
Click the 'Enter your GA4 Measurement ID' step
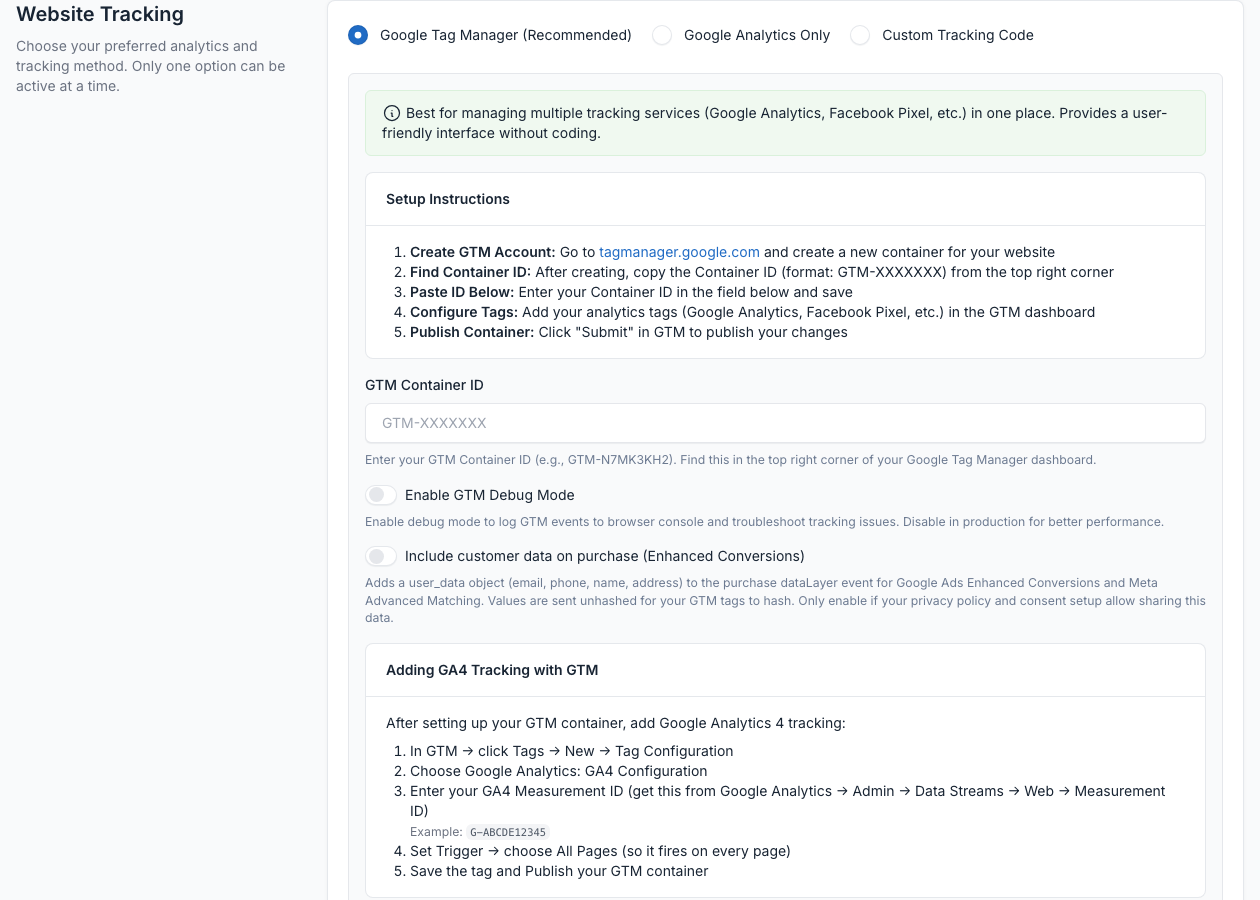[788, 801]
